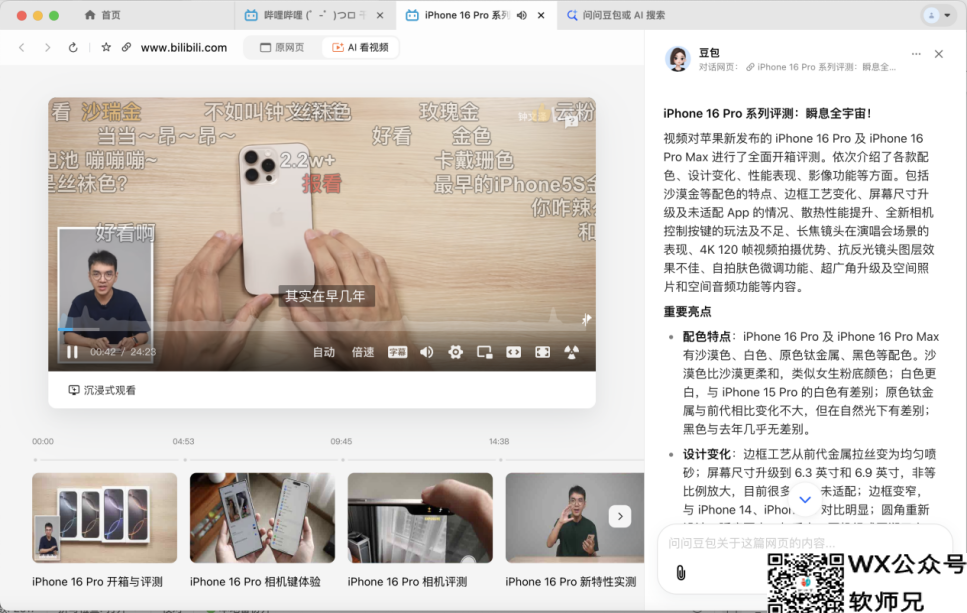Open iPhone 16 Pro 开箱与评测 chapter thumbnail
This screenshot has height=613, width=967.
pos(105,517)
